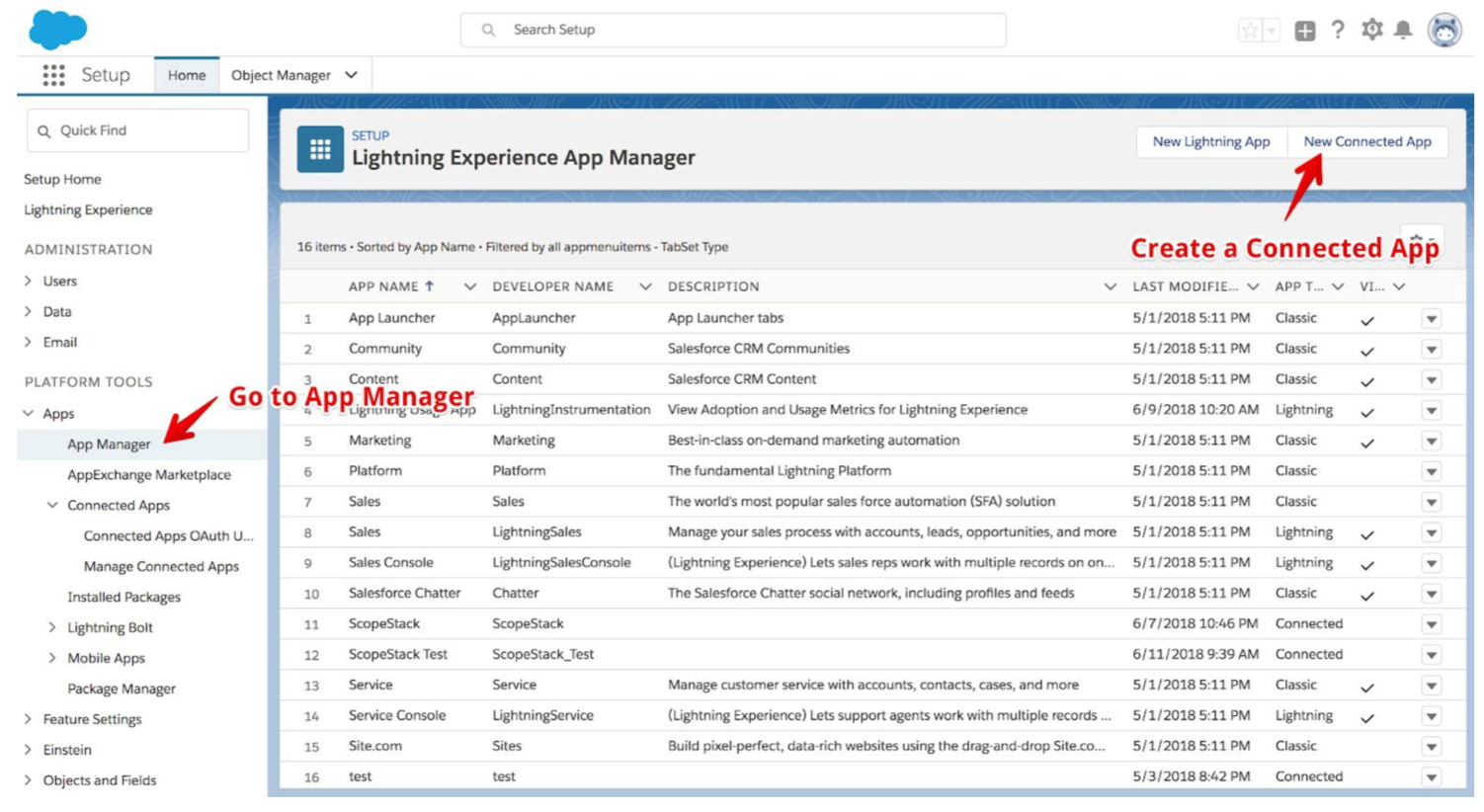Open the App Type column menu chevron
The height and width of the screenshot is (812, 1484).
pos(1338,286)
